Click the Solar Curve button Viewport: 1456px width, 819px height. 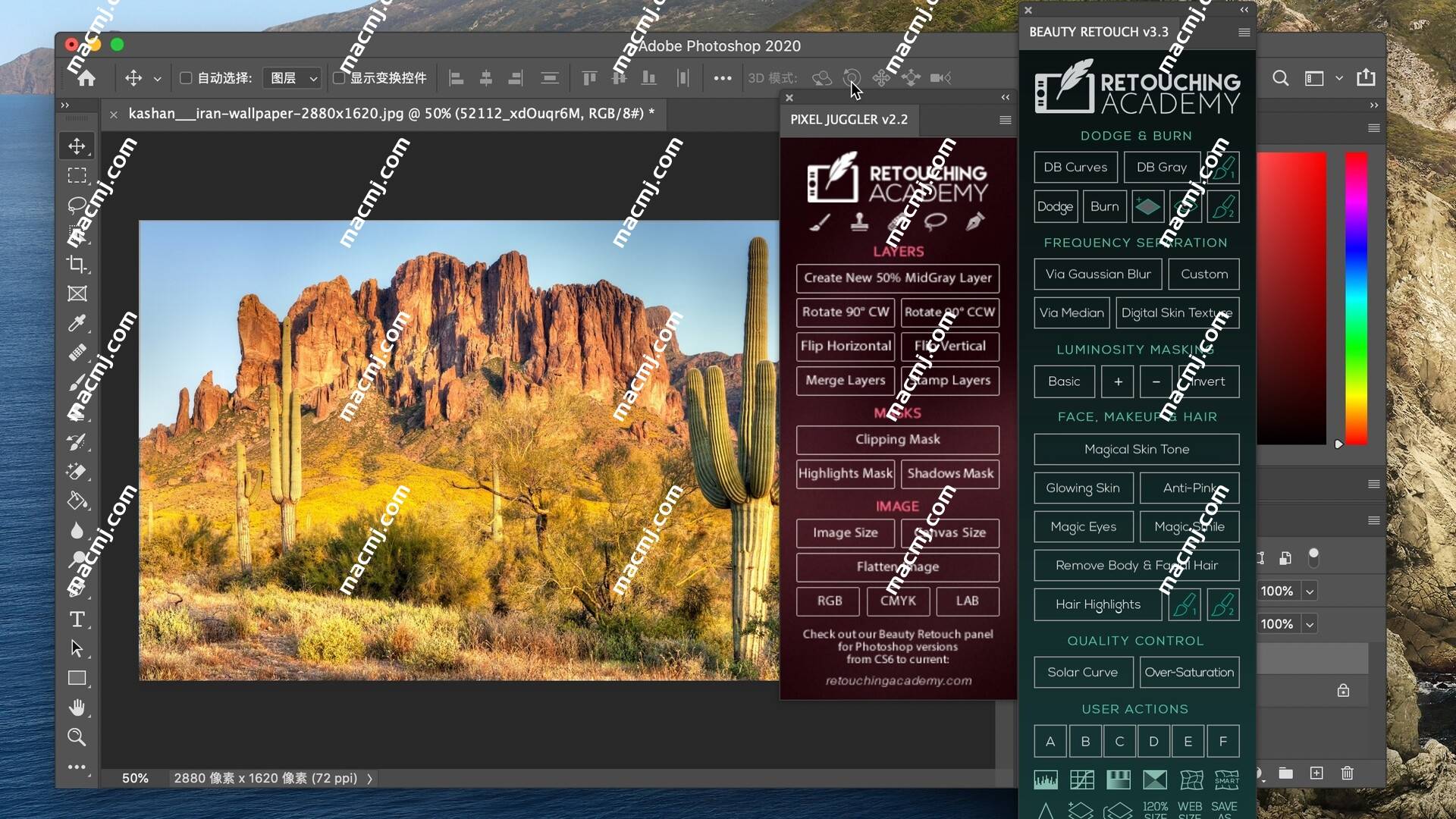tap(1083, 672)
